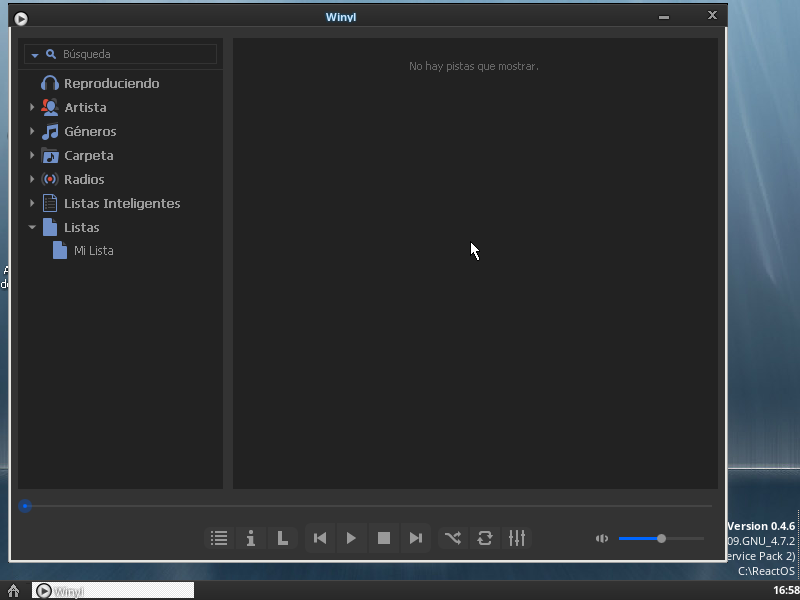Expand the Carpeta node

(32, 155)
